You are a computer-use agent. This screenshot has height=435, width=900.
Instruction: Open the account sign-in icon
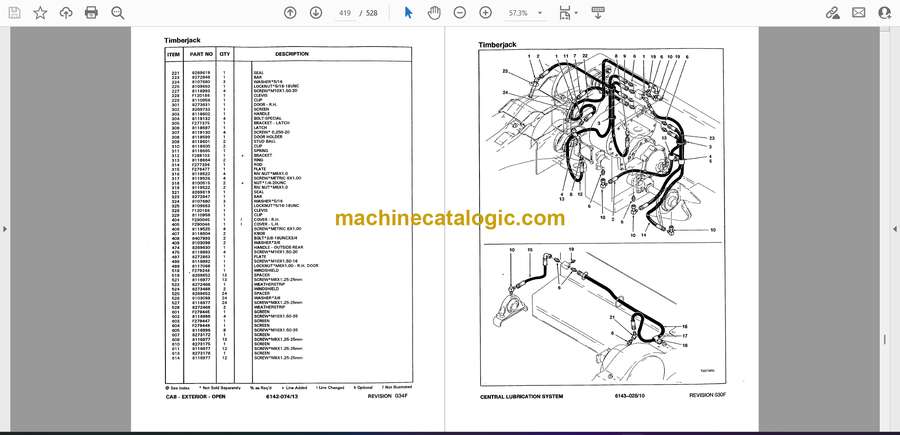tap(885, 13)
